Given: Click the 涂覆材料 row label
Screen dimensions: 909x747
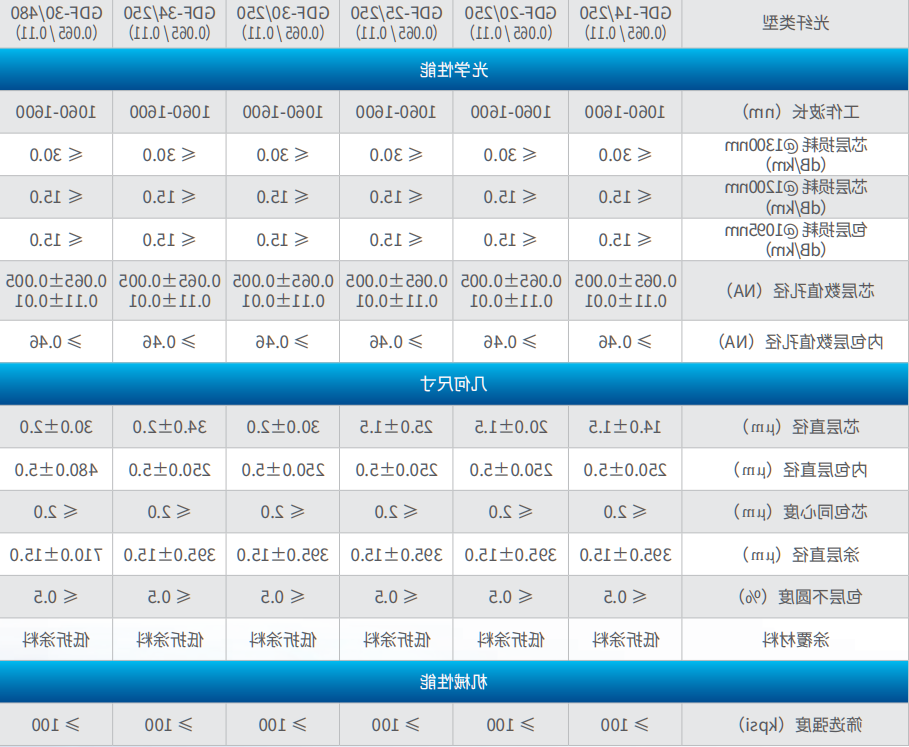Looking at the screenshot, I should tap(795, 640).
